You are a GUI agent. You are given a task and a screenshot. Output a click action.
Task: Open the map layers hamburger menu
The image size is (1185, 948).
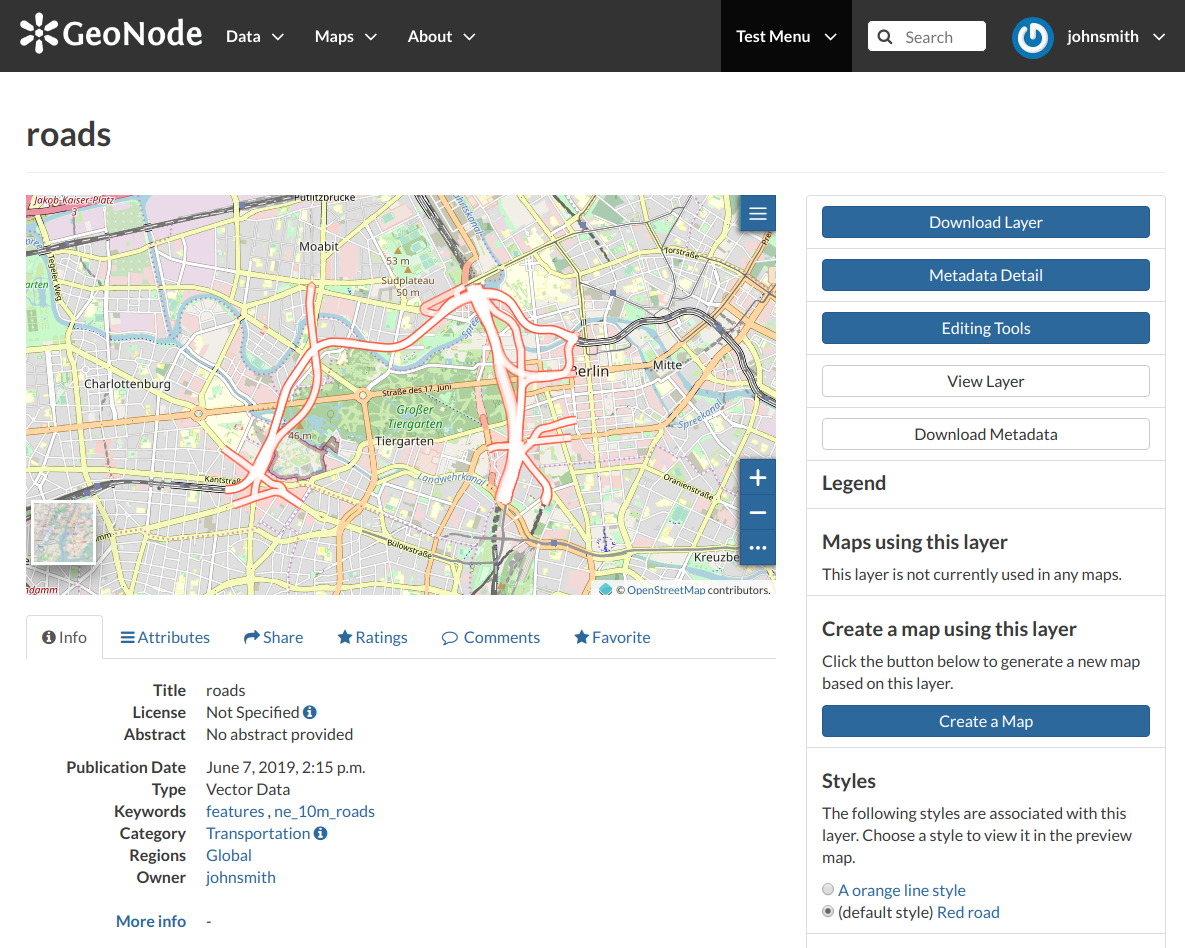point(758,214)
